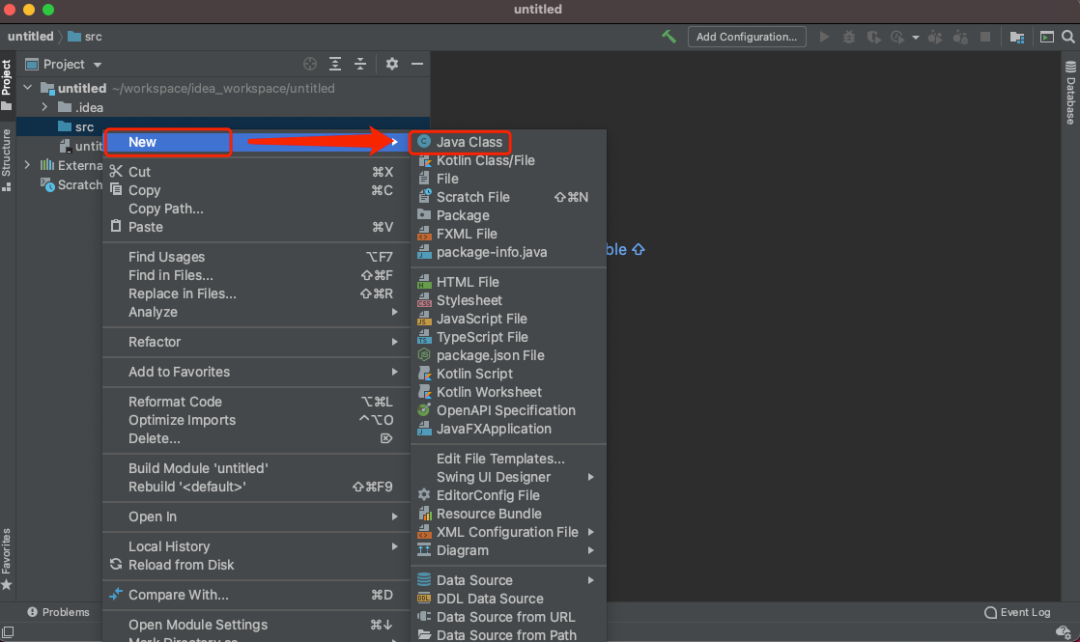Choose Cut in the context menu
The height and width of the screenshot is (642, 1080).
pos(256,172)
